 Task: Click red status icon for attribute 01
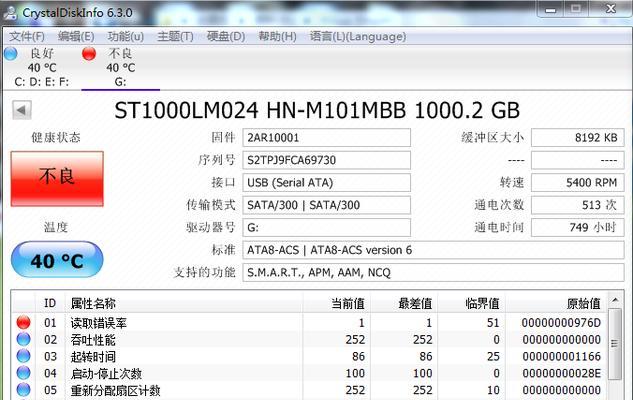(x=23, y=322)
